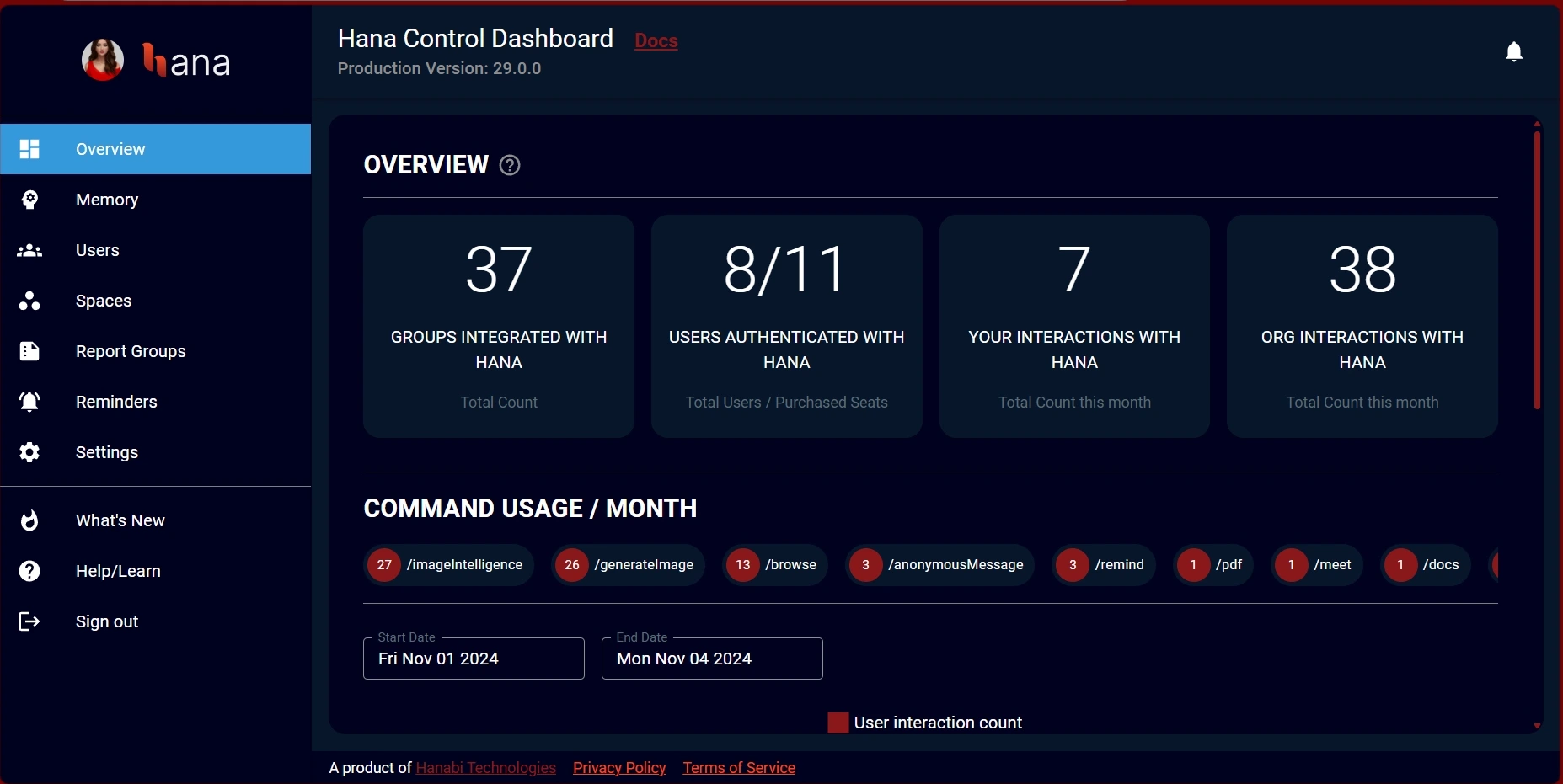Viewport: 1563px width, 784px height.
Task: Click the Hana avatar profile picture
Action: click(103, 60)
